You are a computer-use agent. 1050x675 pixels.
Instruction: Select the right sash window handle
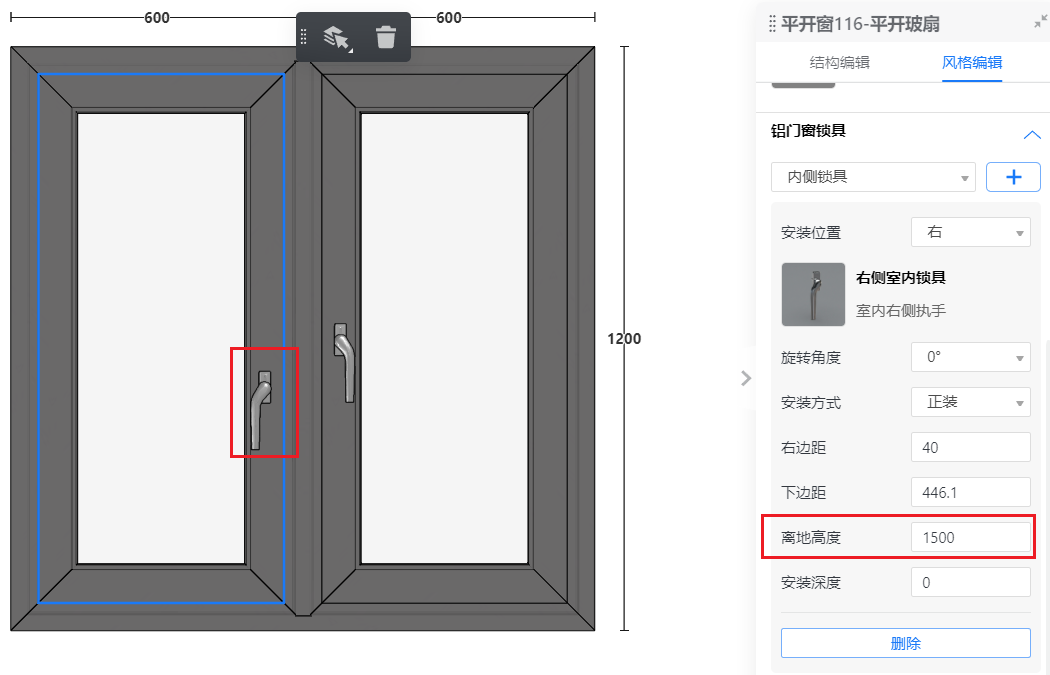344,362
